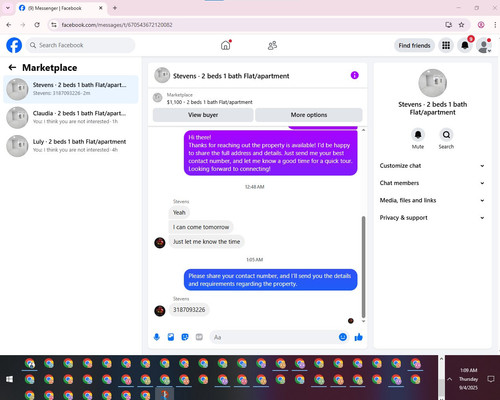Click the browser reload button
Viewport: 500px width, 400px height.
37,25
